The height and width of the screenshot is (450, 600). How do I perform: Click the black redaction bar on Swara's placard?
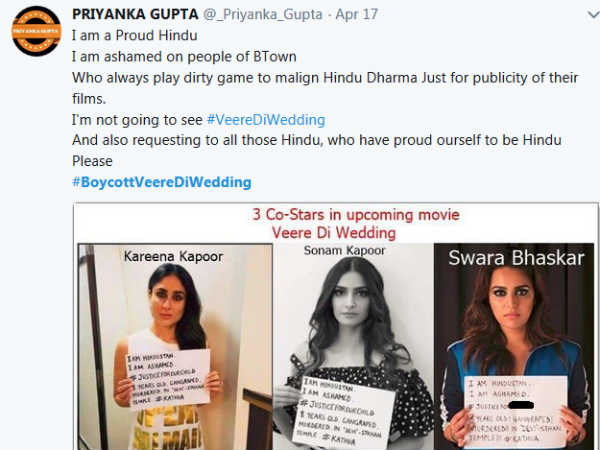tap(522, 405)
